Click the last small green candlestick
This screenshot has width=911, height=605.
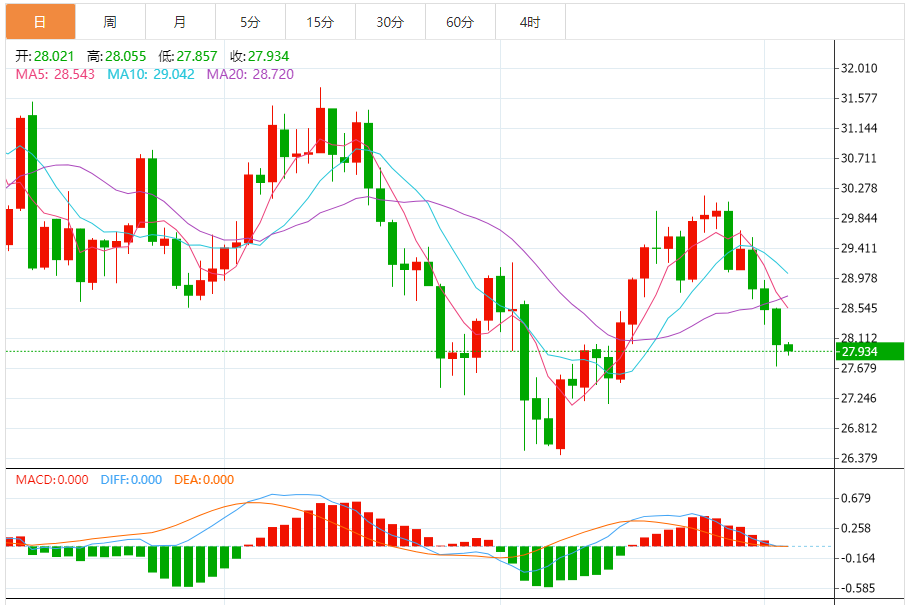tap(788, 348)
